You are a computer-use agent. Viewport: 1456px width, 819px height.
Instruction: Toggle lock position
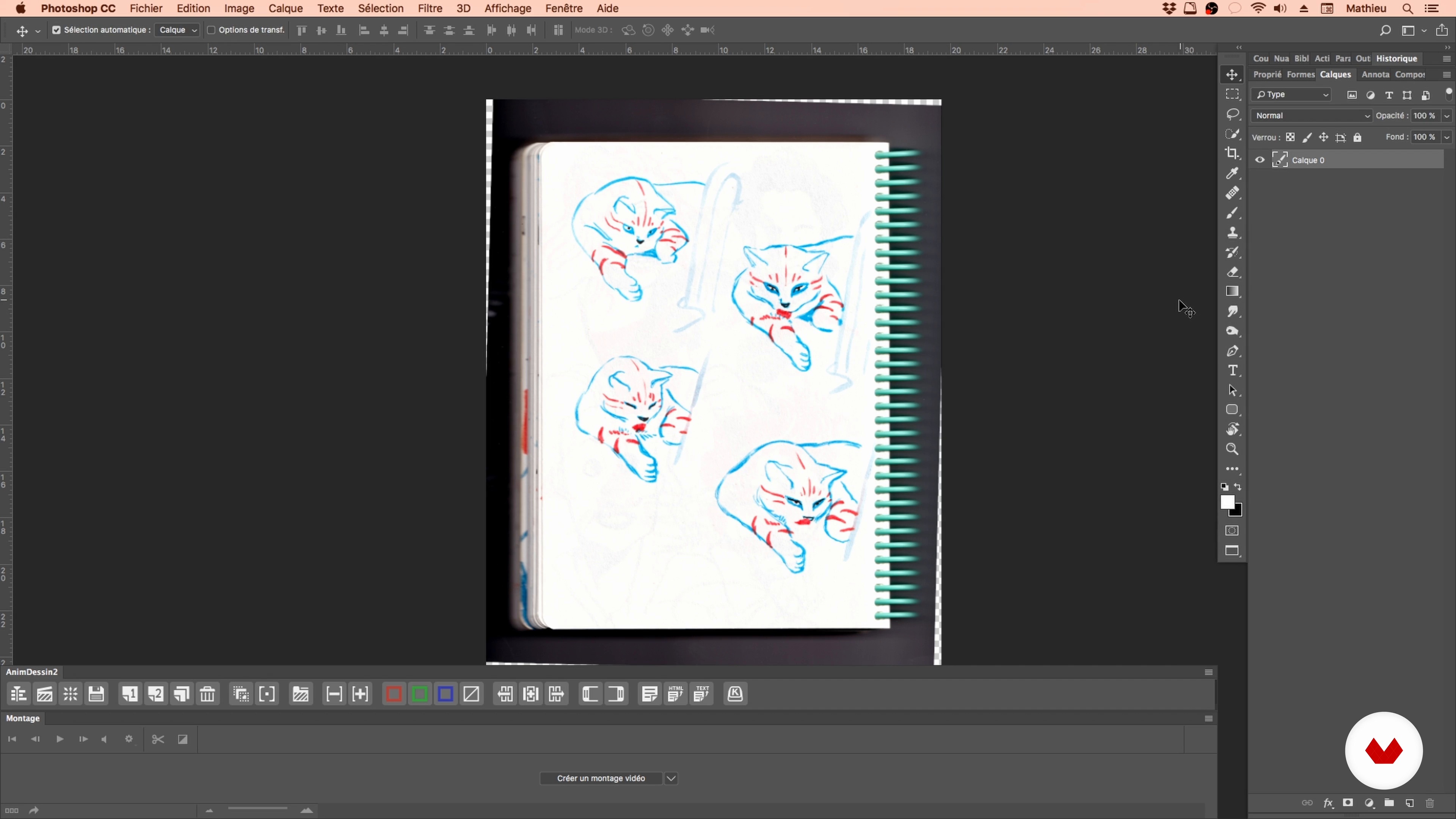1324,137
